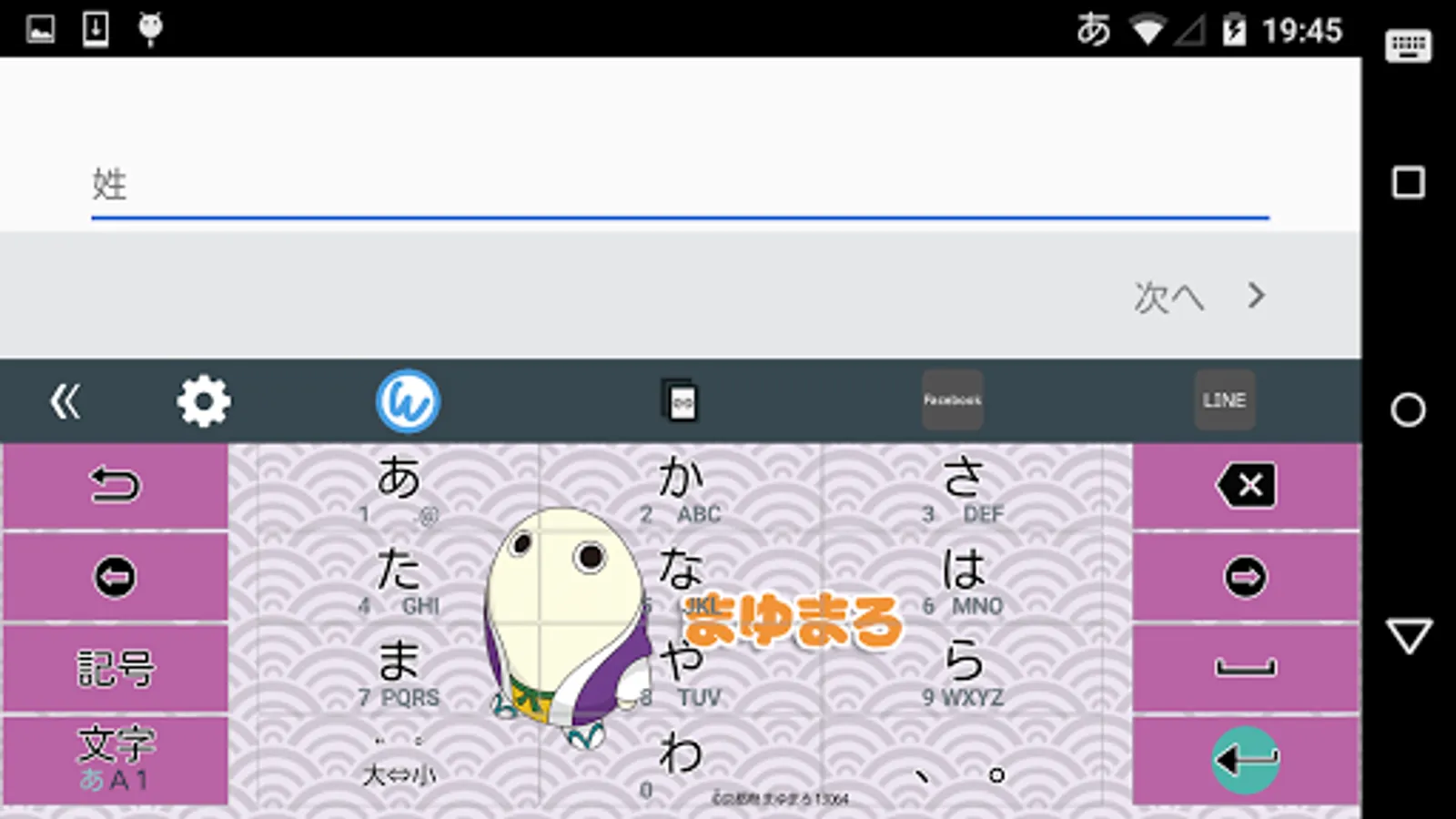Image resolution: width=1456 pixels, height=819 pixels.
Task: Move cursor right with right-arrow key
Action: coord(1246,577)
